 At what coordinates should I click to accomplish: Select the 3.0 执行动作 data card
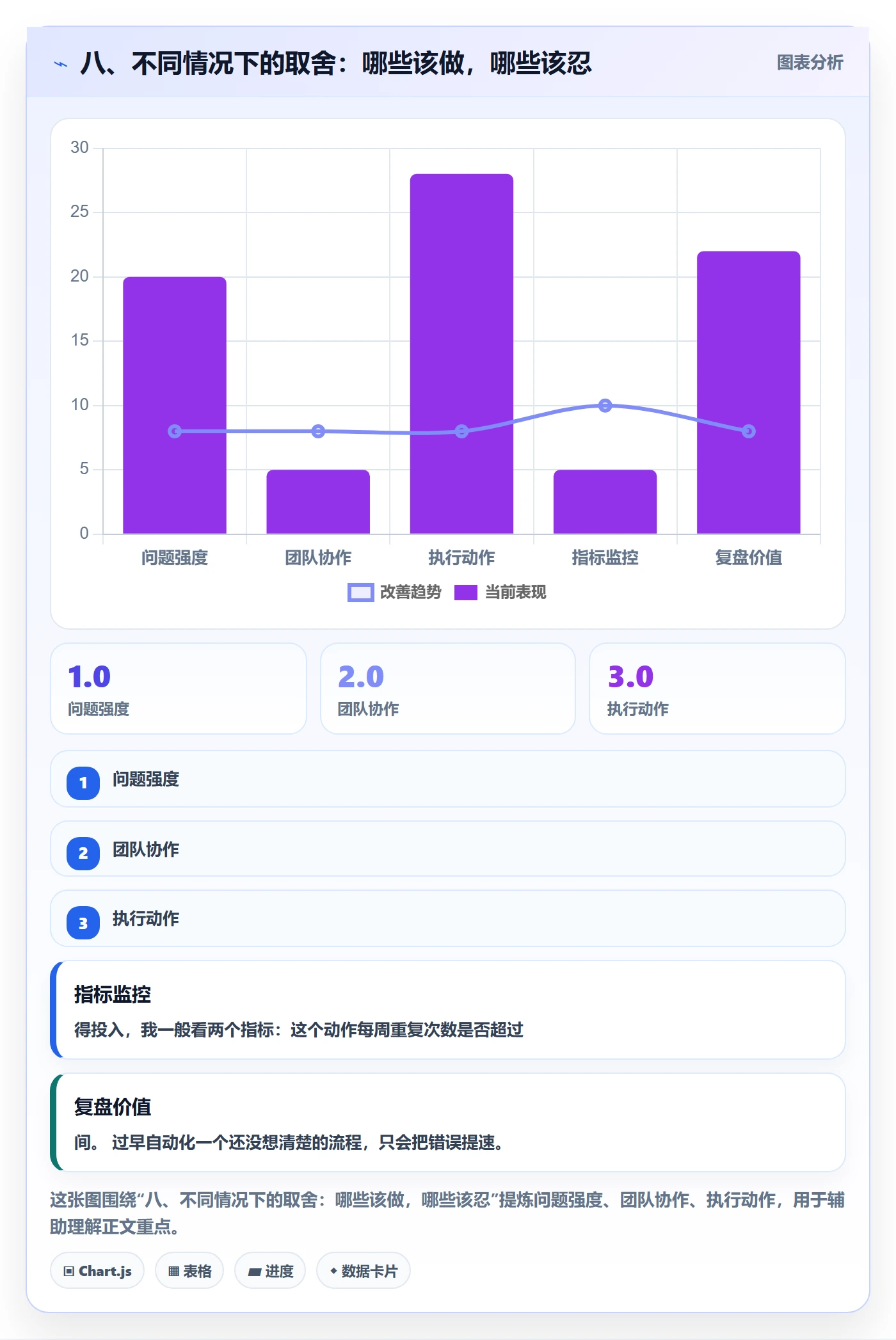[717, 689]
